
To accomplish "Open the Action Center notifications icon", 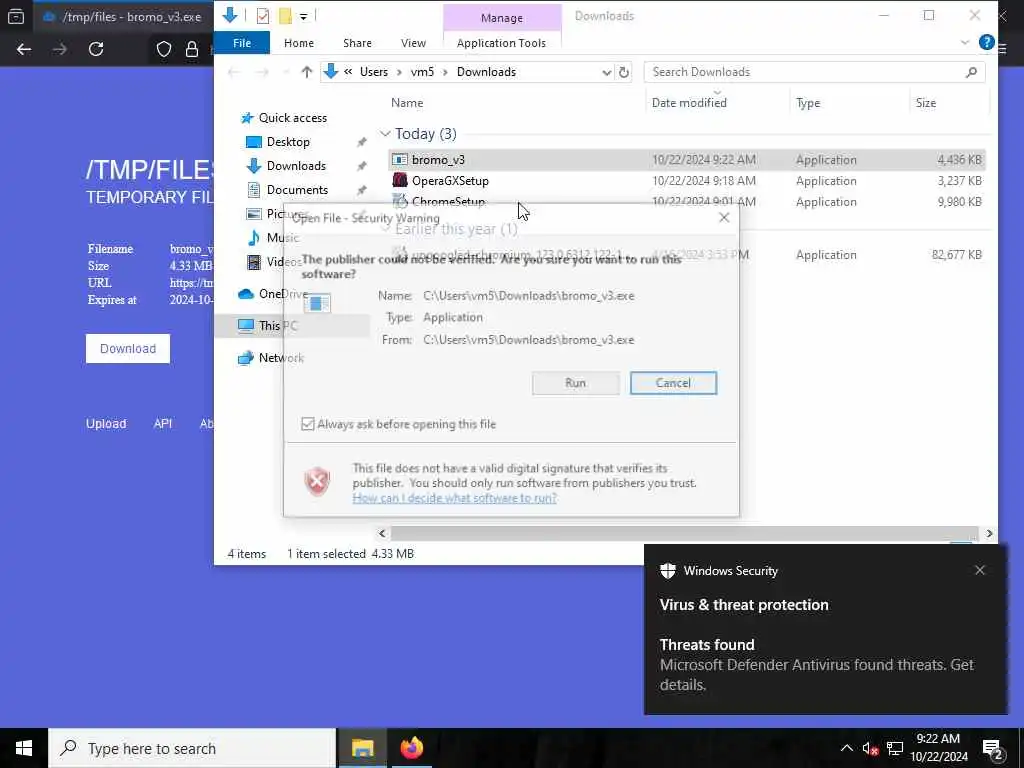I will 993,750.
